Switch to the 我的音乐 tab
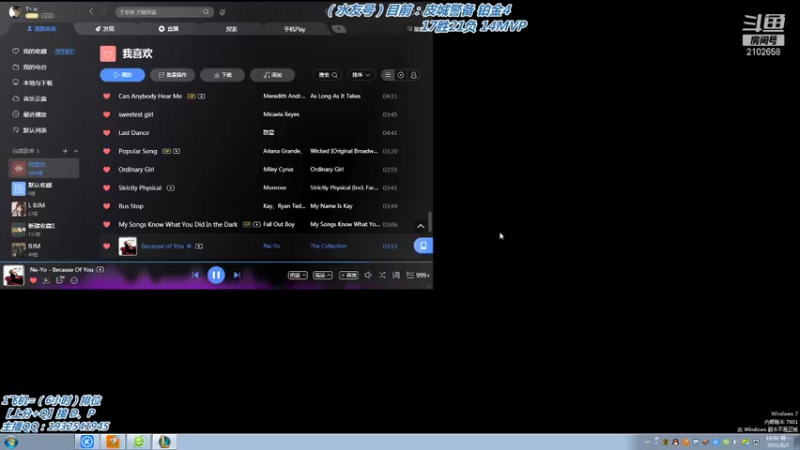The width and height of the screenshot is (800, 450). (x=41, y=29)
